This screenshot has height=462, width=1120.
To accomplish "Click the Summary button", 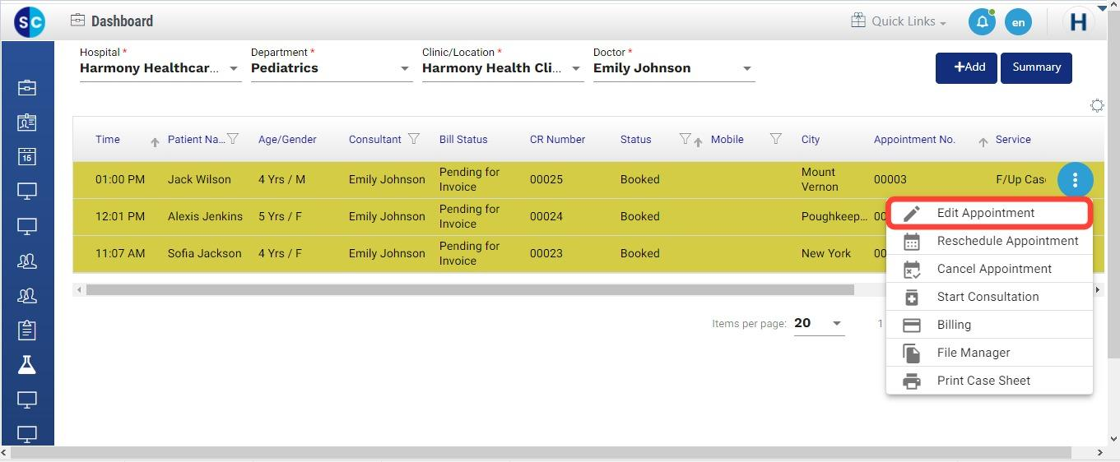I will [1036, 68].
